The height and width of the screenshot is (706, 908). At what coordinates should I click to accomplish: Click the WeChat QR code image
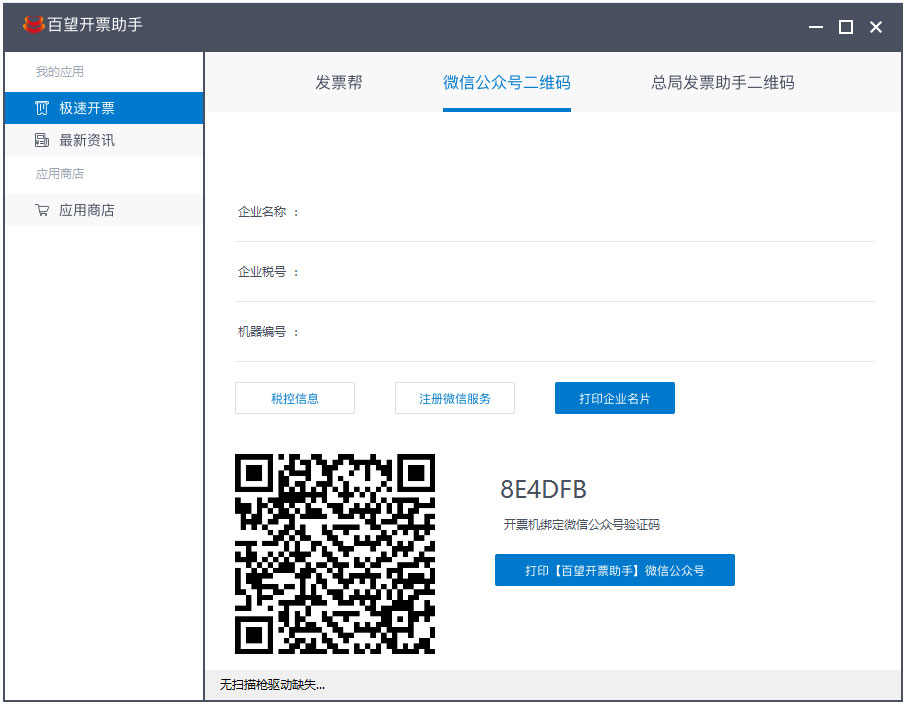coord(335,554)
